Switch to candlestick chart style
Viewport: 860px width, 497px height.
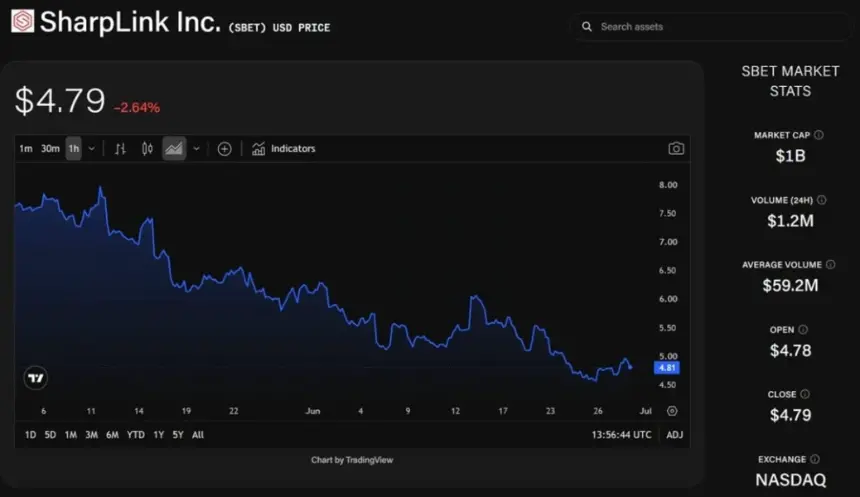coord(147,149)
